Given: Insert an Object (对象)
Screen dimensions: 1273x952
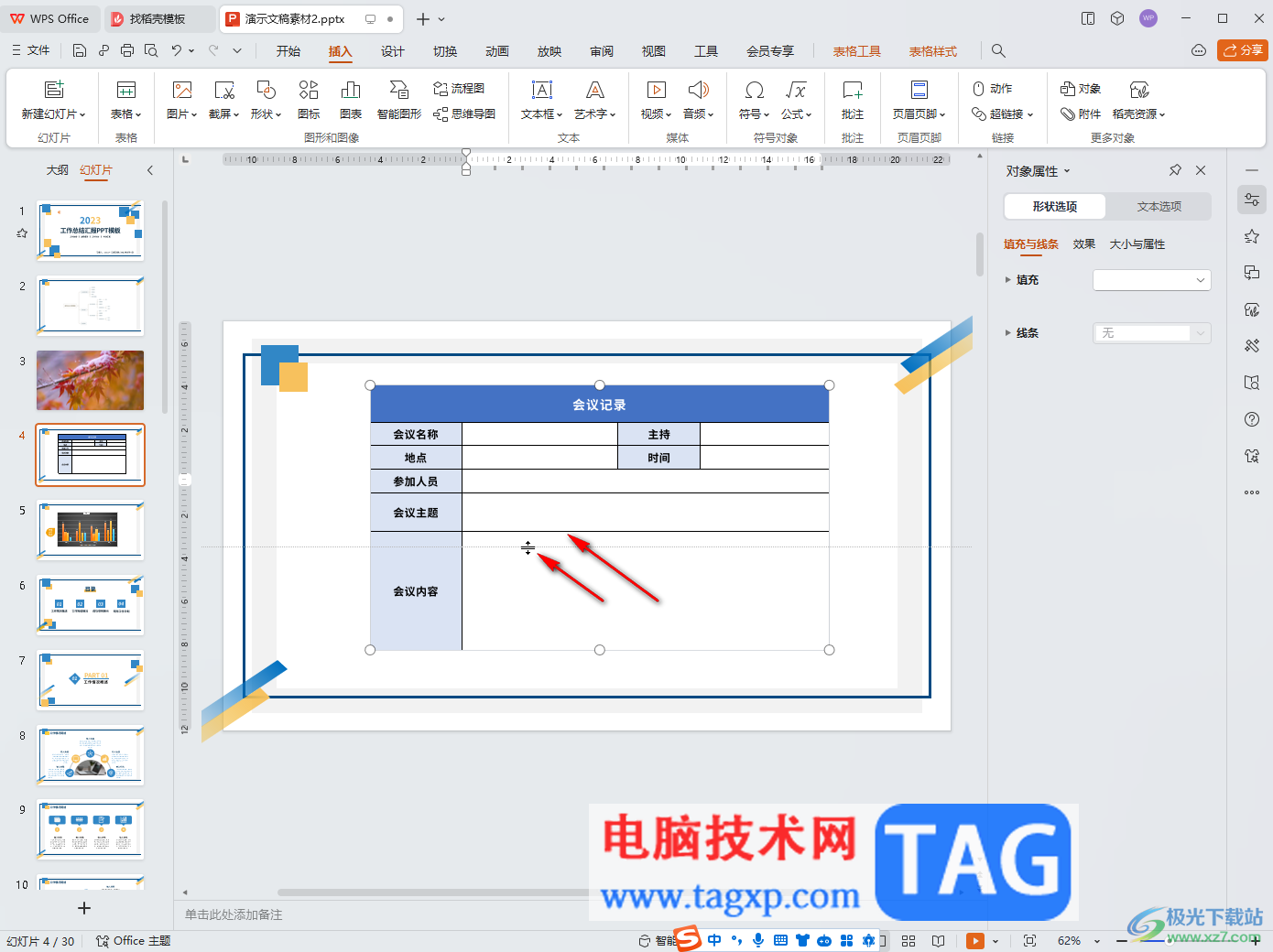Looking at the screenshot, I should [1081, 88].
